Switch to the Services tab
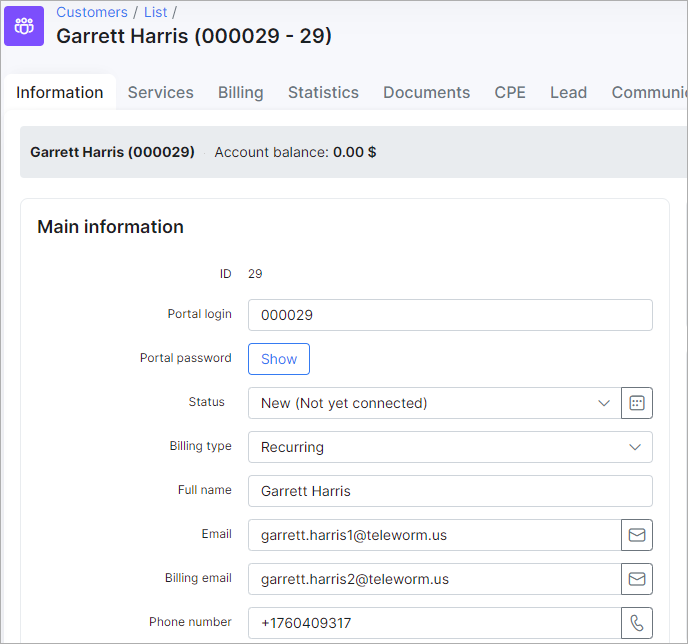The width and height of the screenshot is (688, 644). [x=160, y=92]
